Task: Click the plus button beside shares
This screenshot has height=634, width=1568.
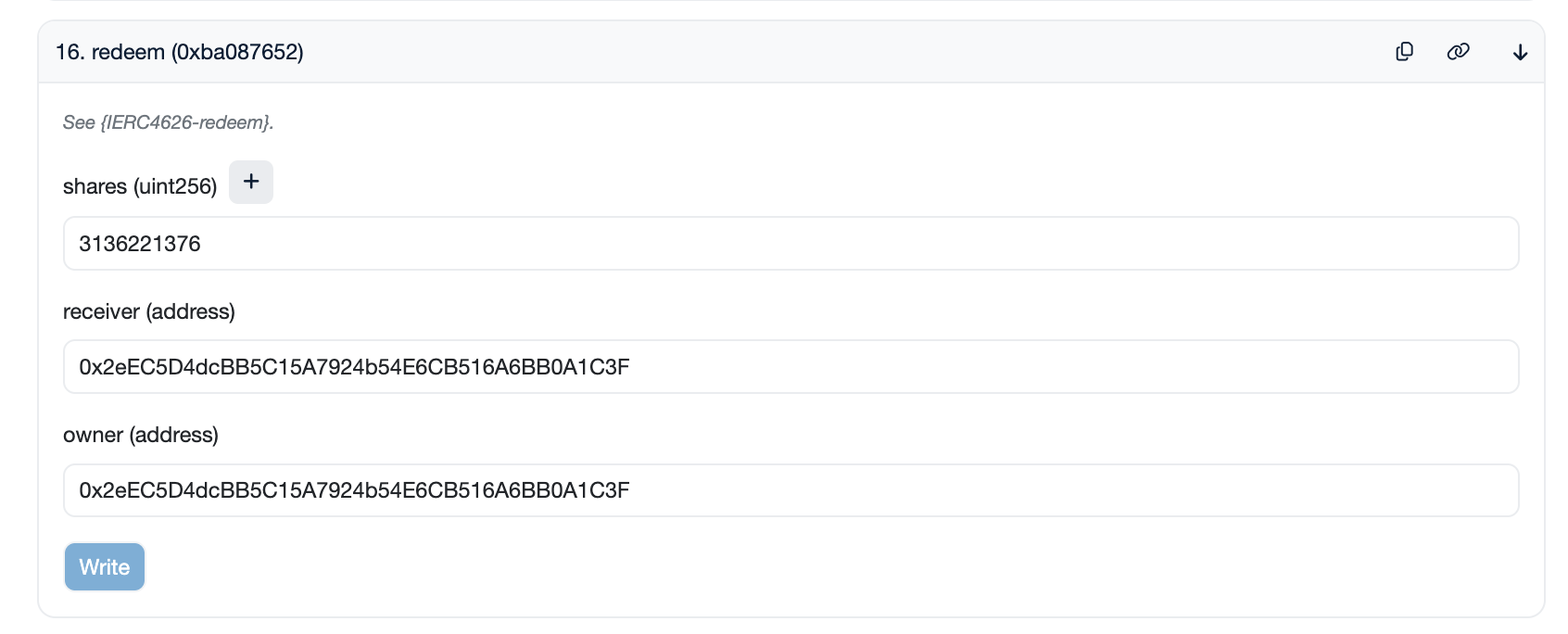Action: pos(251,182)
